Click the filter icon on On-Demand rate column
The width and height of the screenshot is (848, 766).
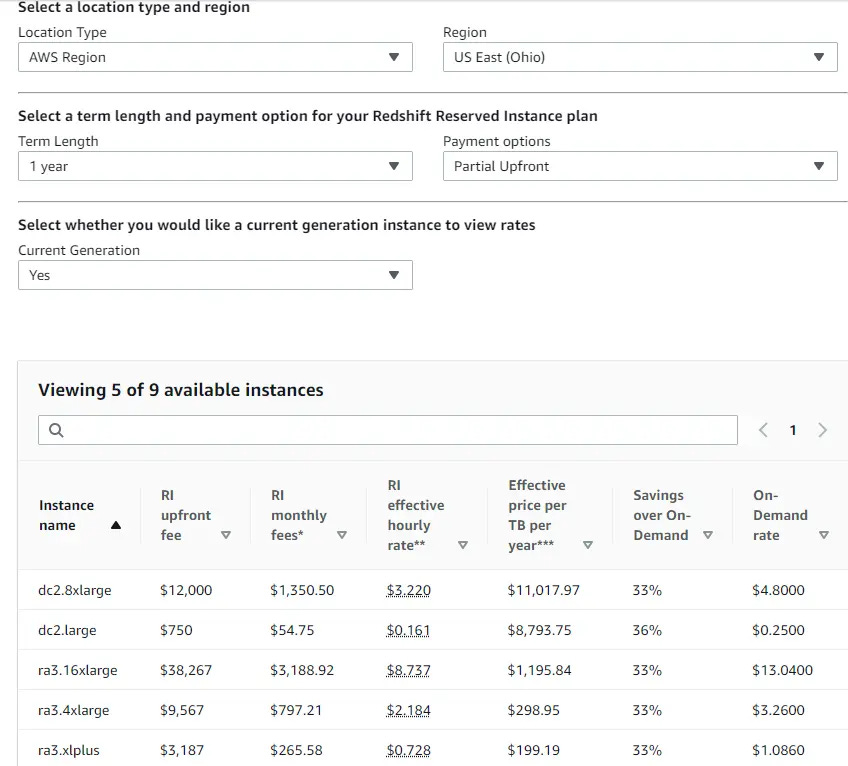[x=822, y=535]
